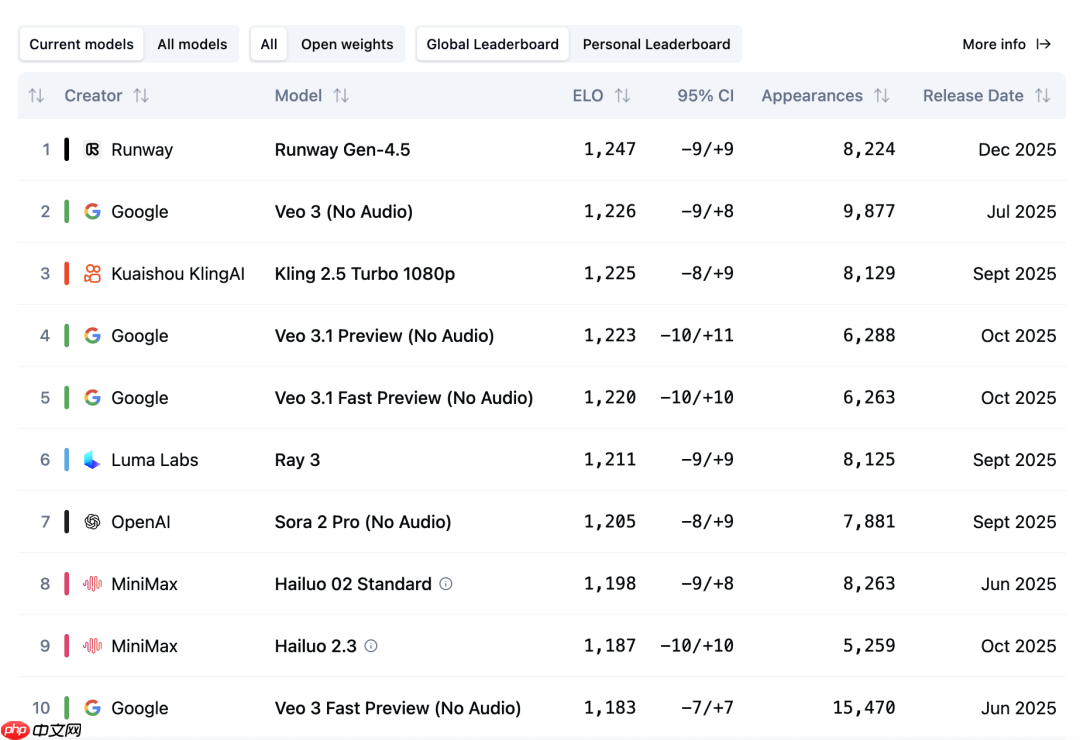This screenshot has width=1080, height=740.
Task: Click the Runway Gen-4.5 model name
Action: (342, 150)
